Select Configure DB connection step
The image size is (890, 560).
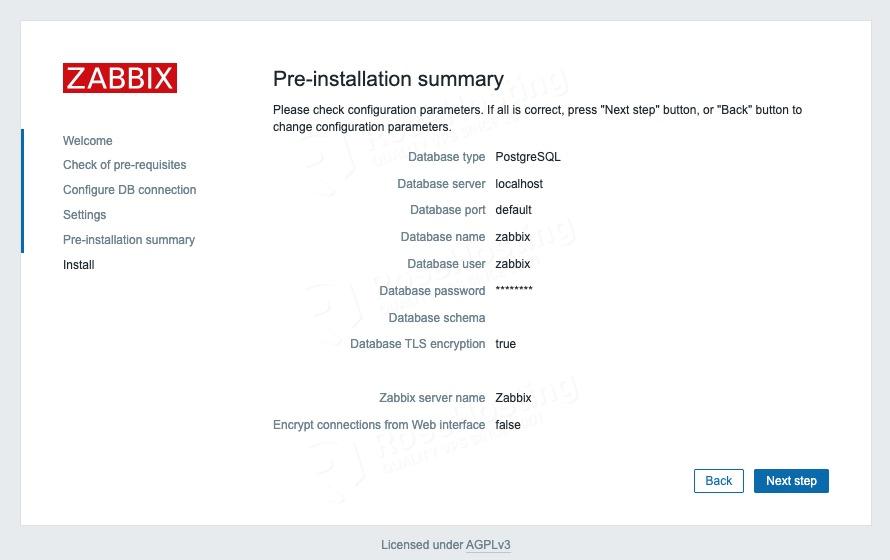[129, 190]
